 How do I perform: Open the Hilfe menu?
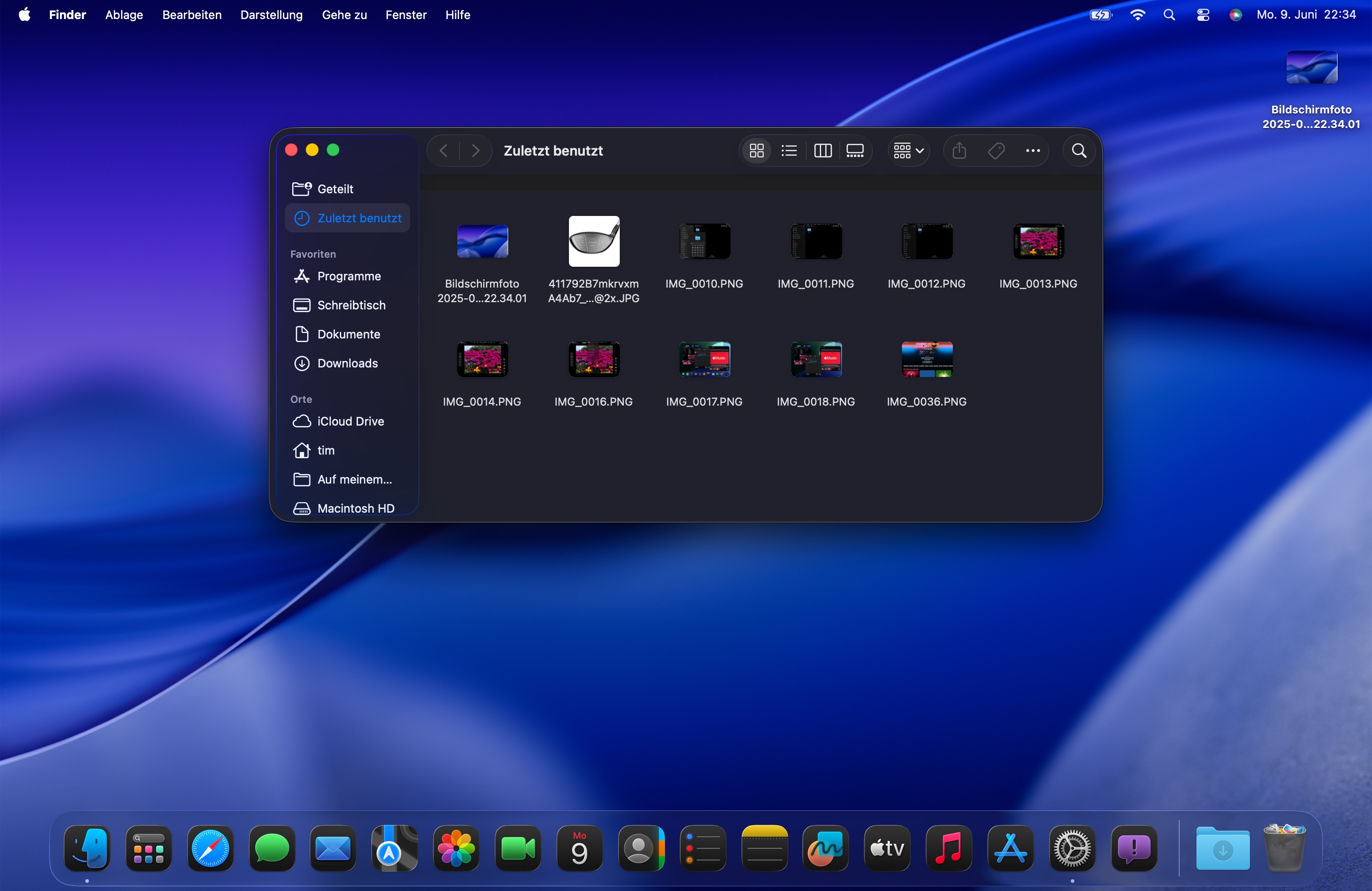click(x=458, y=15)
